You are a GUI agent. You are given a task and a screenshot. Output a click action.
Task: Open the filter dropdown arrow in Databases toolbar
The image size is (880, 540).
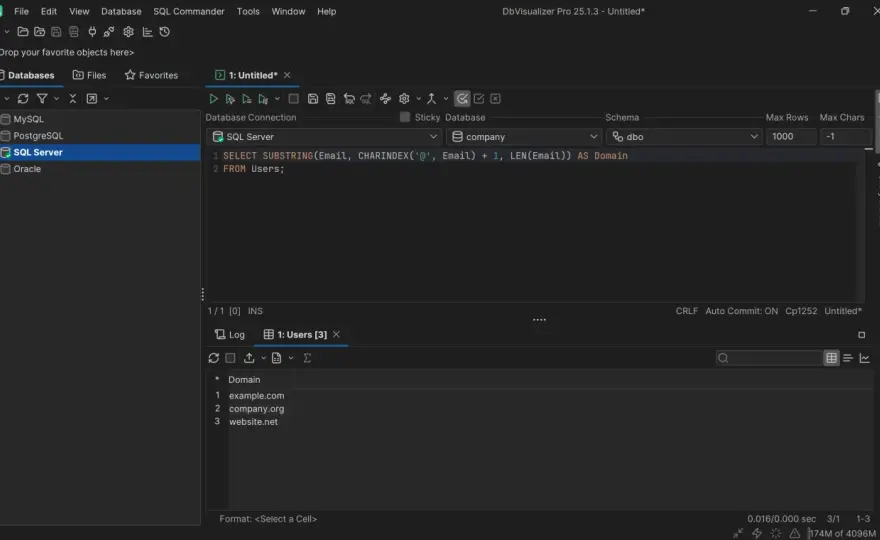click(x=56, y=99)
